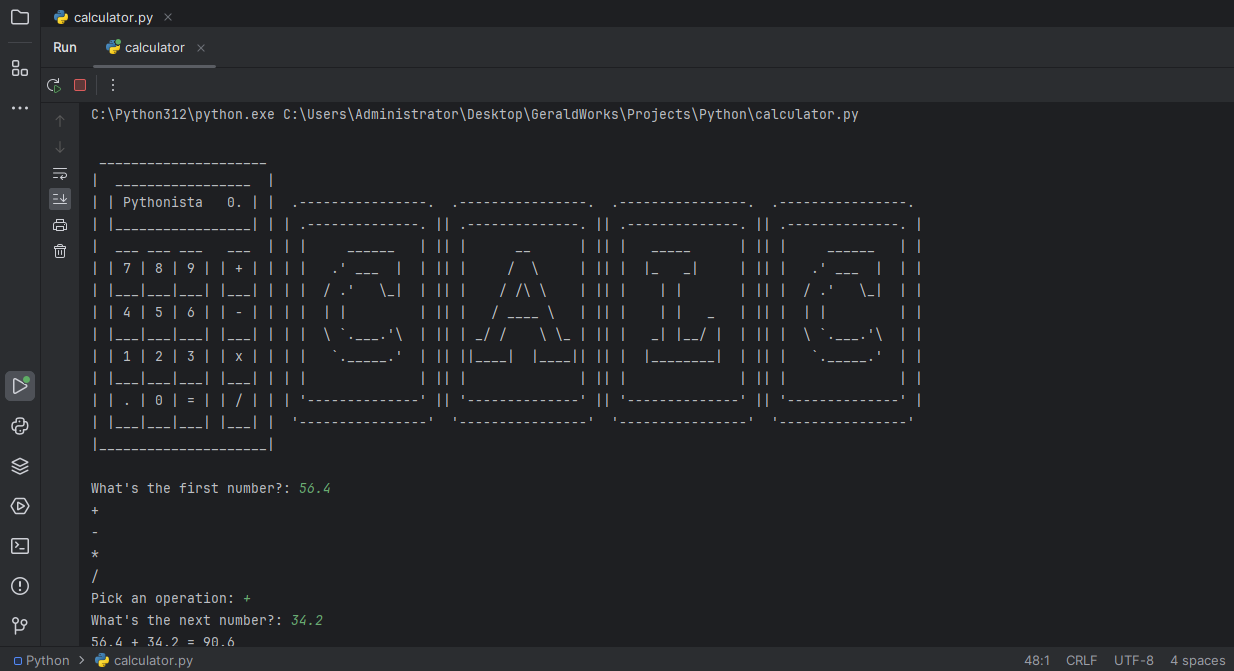Viewport: 1234px width, 671px height.
Task: Close the calculator run tab
Action: tap(201, 48)
